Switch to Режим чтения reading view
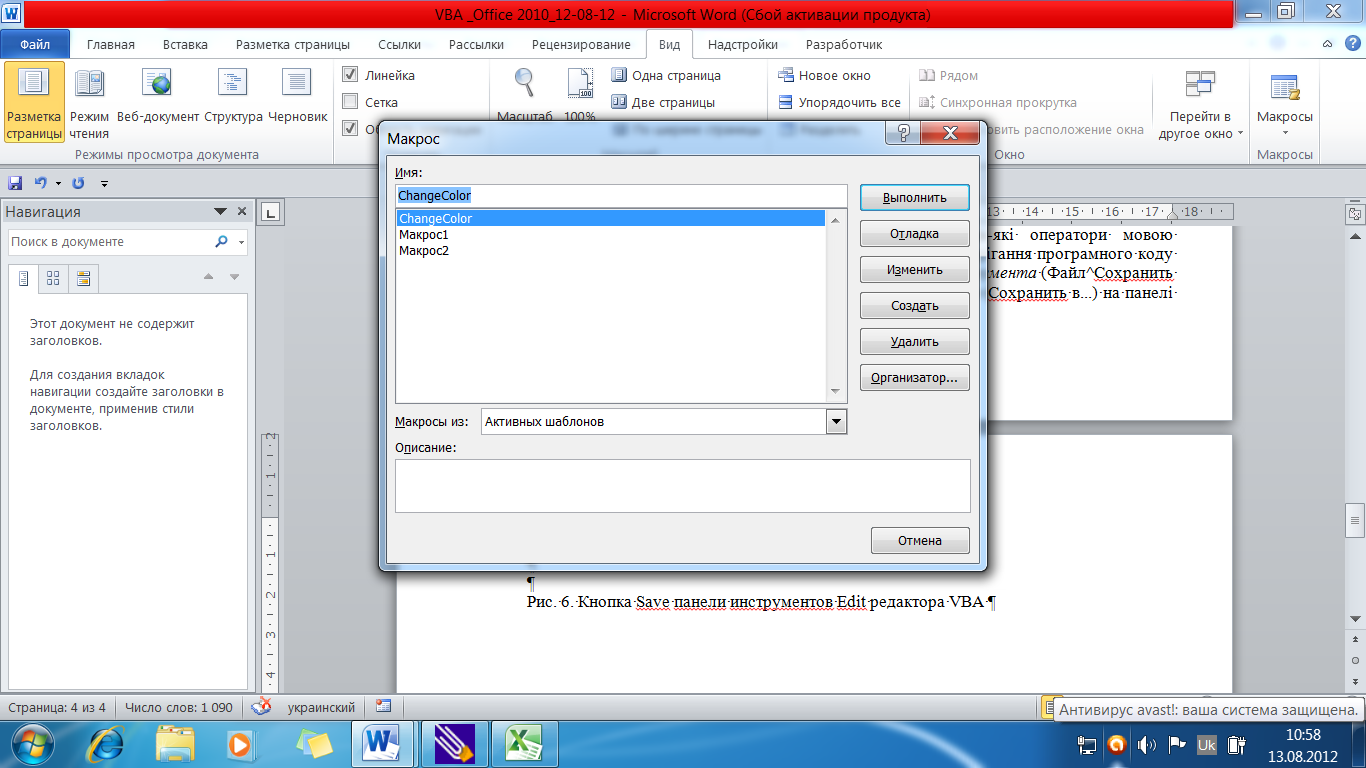Screen dimensions: 1366x768 [x=90, y=102]
